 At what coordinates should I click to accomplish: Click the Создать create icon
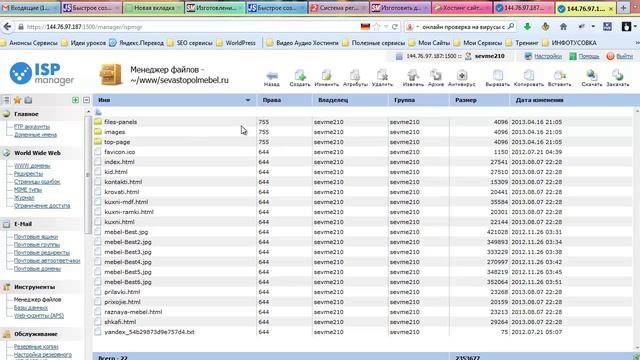coord(300,78)
